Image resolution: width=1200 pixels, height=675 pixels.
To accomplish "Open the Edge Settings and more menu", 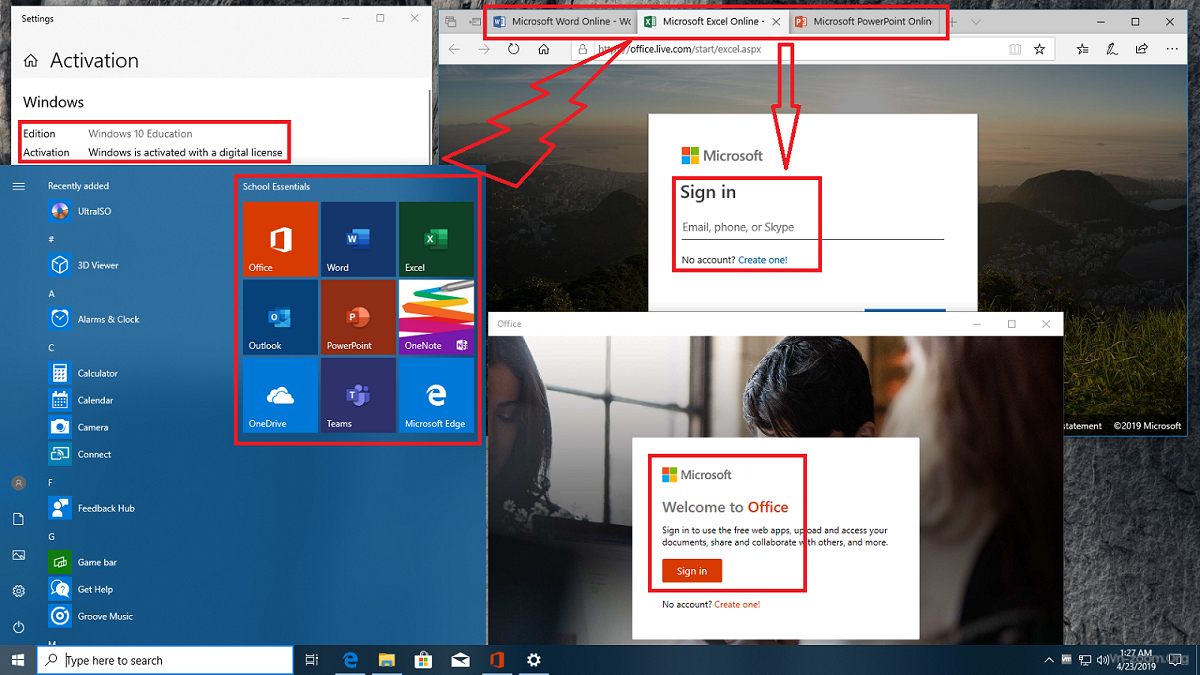I will 1170,49.
